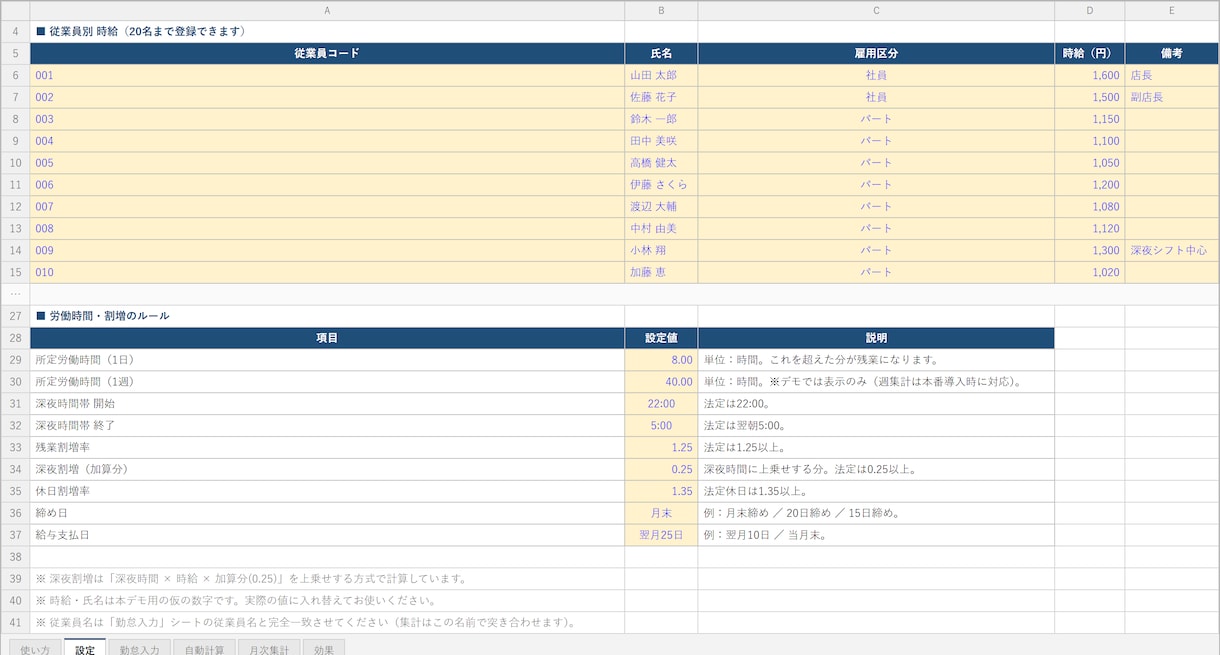Click late-night surcharge value 0.25

(x=661, y=469)
